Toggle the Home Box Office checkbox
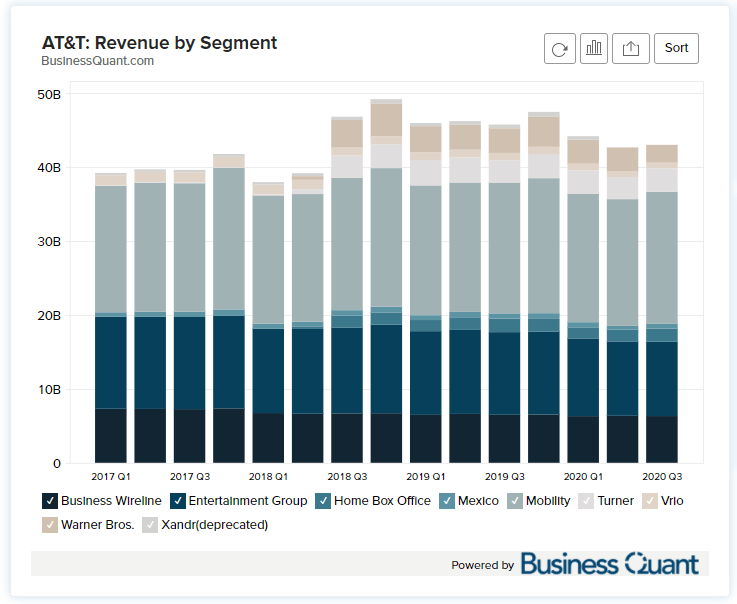The width and height of the screenshot is (737, 604). pos(323,501)
